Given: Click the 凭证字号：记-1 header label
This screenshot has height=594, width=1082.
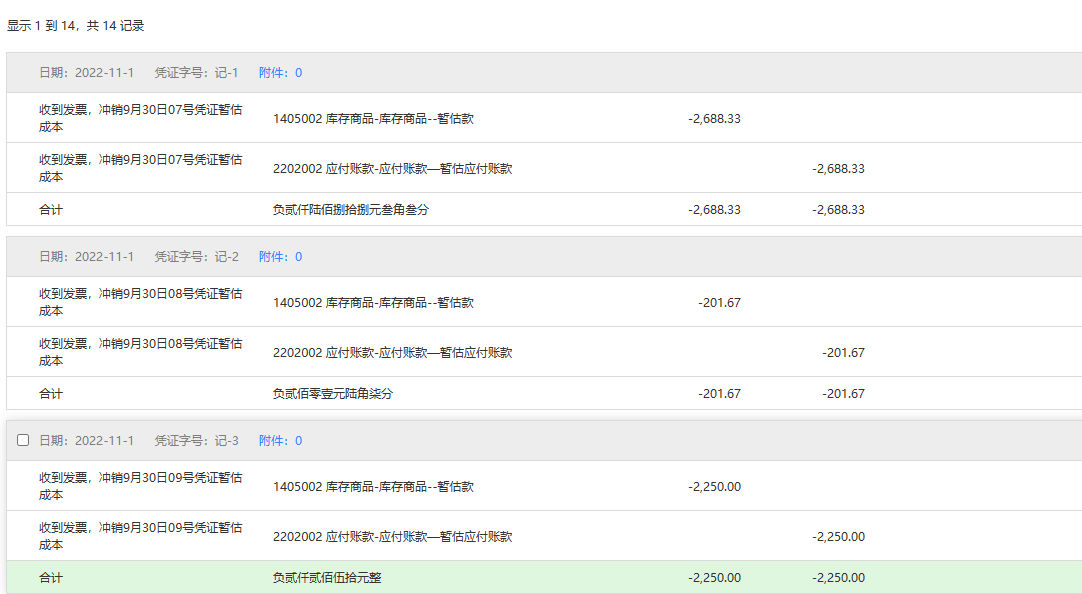Looking at the screenshot, I should (196, 73).
